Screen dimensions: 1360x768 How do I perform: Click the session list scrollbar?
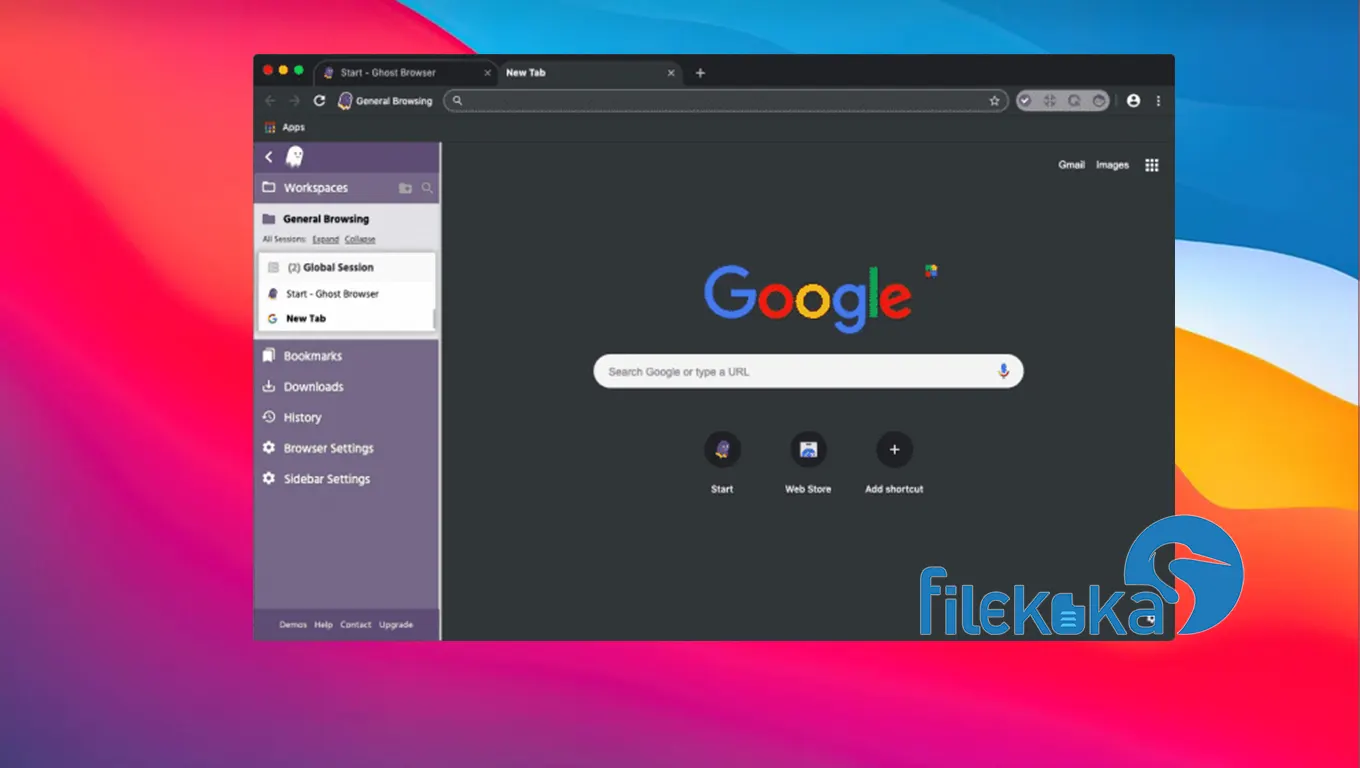point(433,319)
